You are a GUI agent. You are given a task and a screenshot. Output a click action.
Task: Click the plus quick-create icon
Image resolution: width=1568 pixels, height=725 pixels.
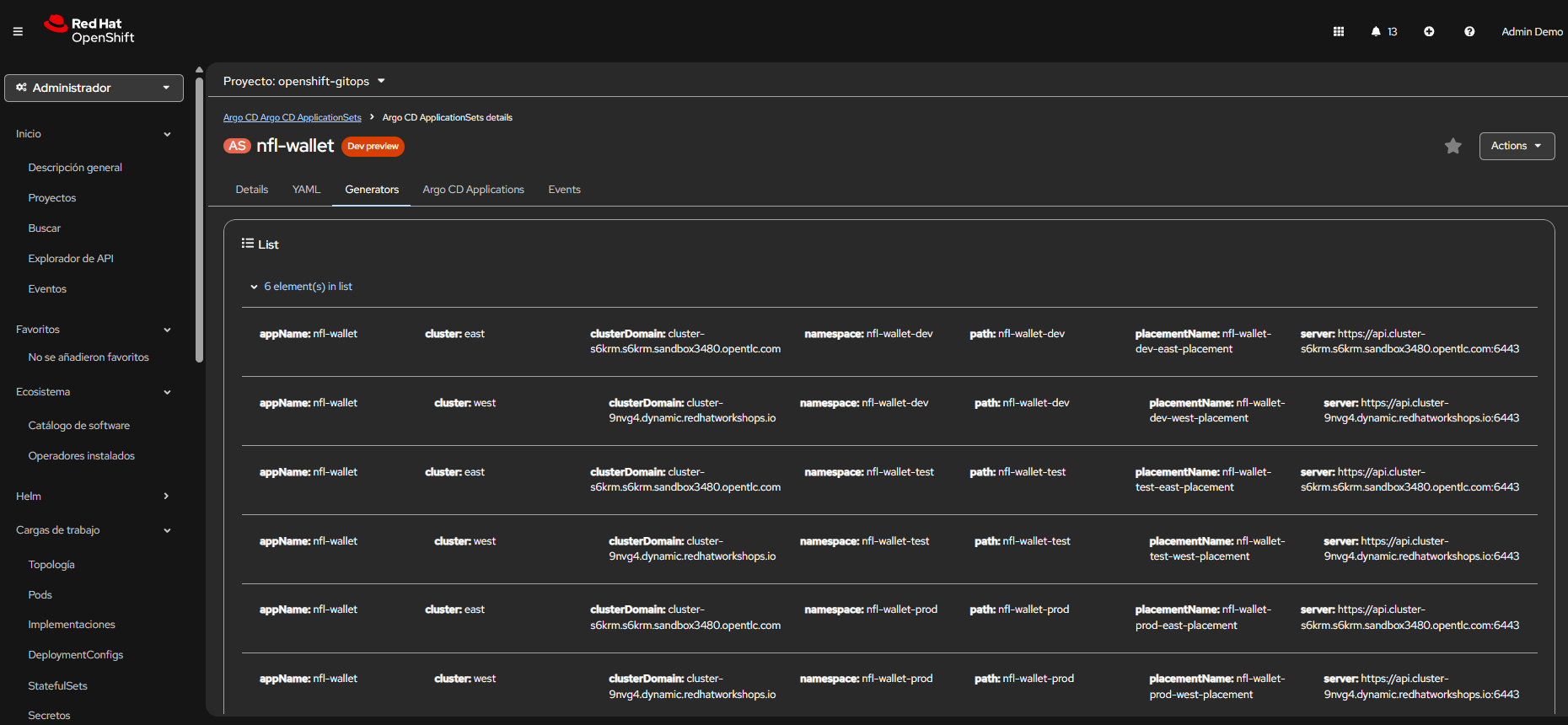pyautogui.click(x=1429, y=31)
